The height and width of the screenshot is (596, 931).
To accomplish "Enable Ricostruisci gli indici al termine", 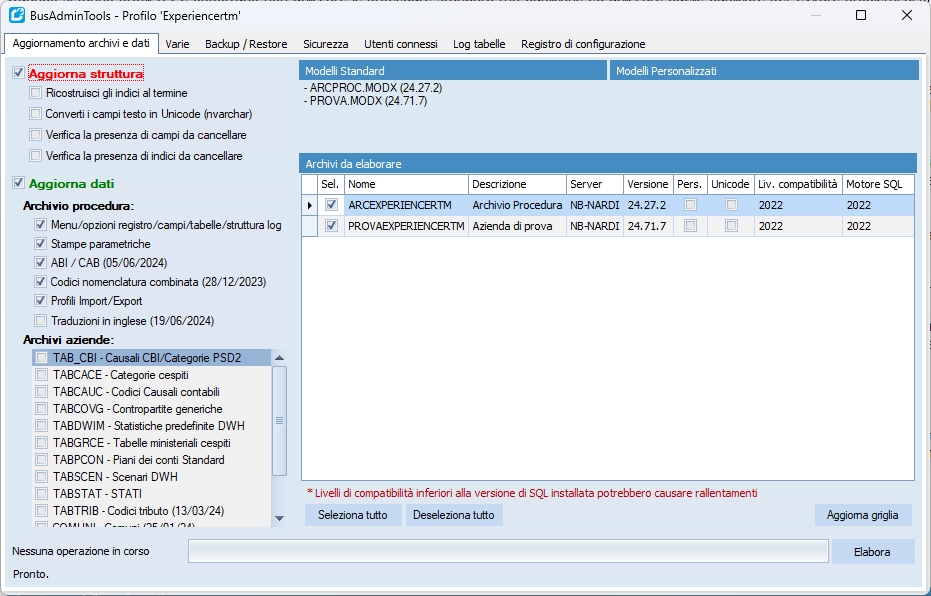I will (36, 93).
